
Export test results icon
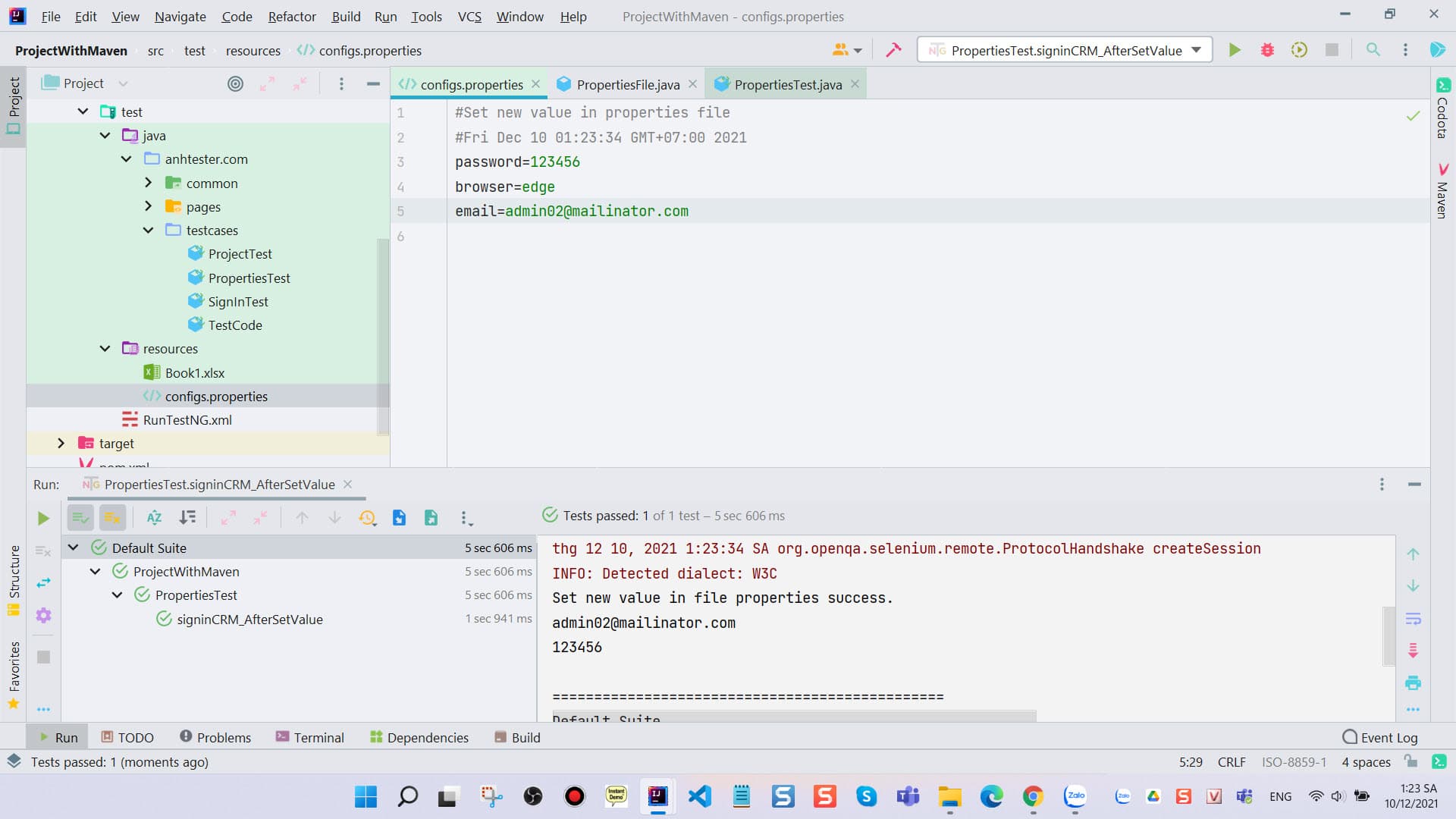pyautogui.click(x=431, y=518)
